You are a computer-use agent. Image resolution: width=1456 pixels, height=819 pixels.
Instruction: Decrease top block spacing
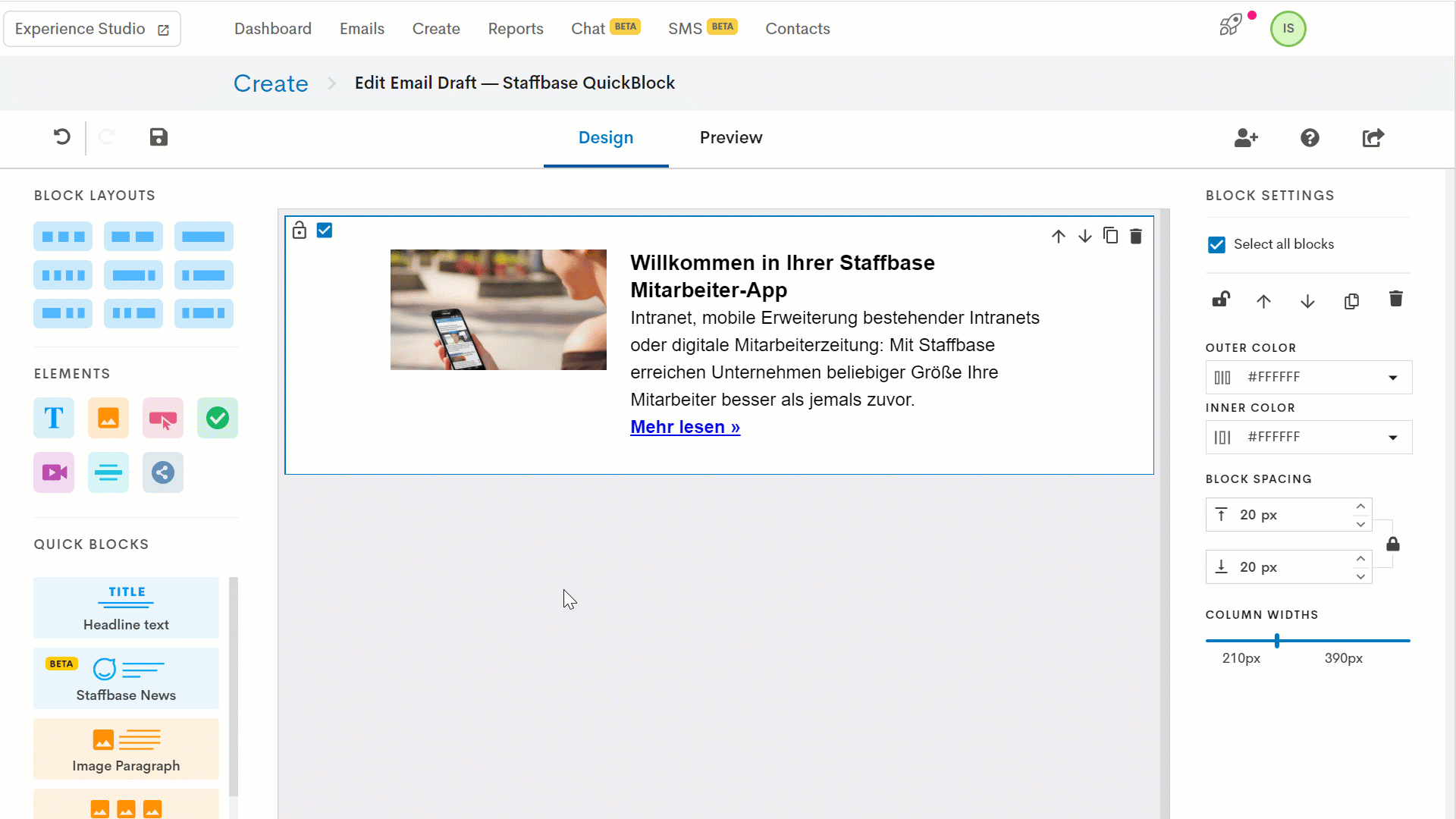(1361, 524)
